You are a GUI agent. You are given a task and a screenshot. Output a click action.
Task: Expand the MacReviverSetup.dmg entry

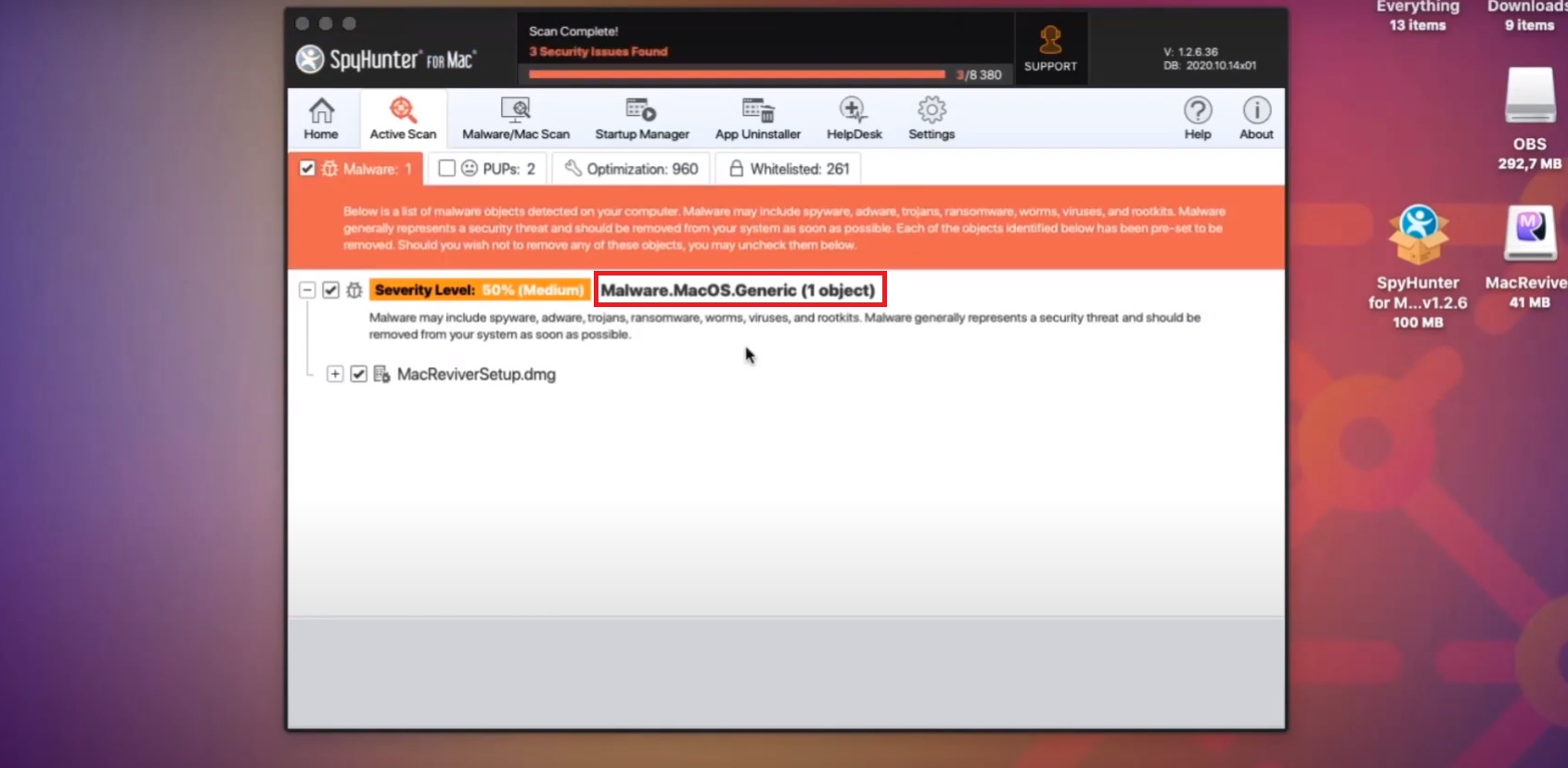pyautogui.click(x=335, y=375)
